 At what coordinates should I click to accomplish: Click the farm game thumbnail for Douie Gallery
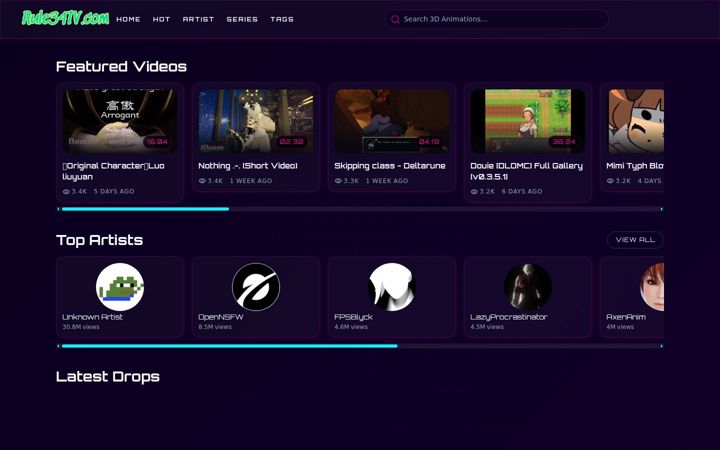pyautogui.click(x=528, y=121)
